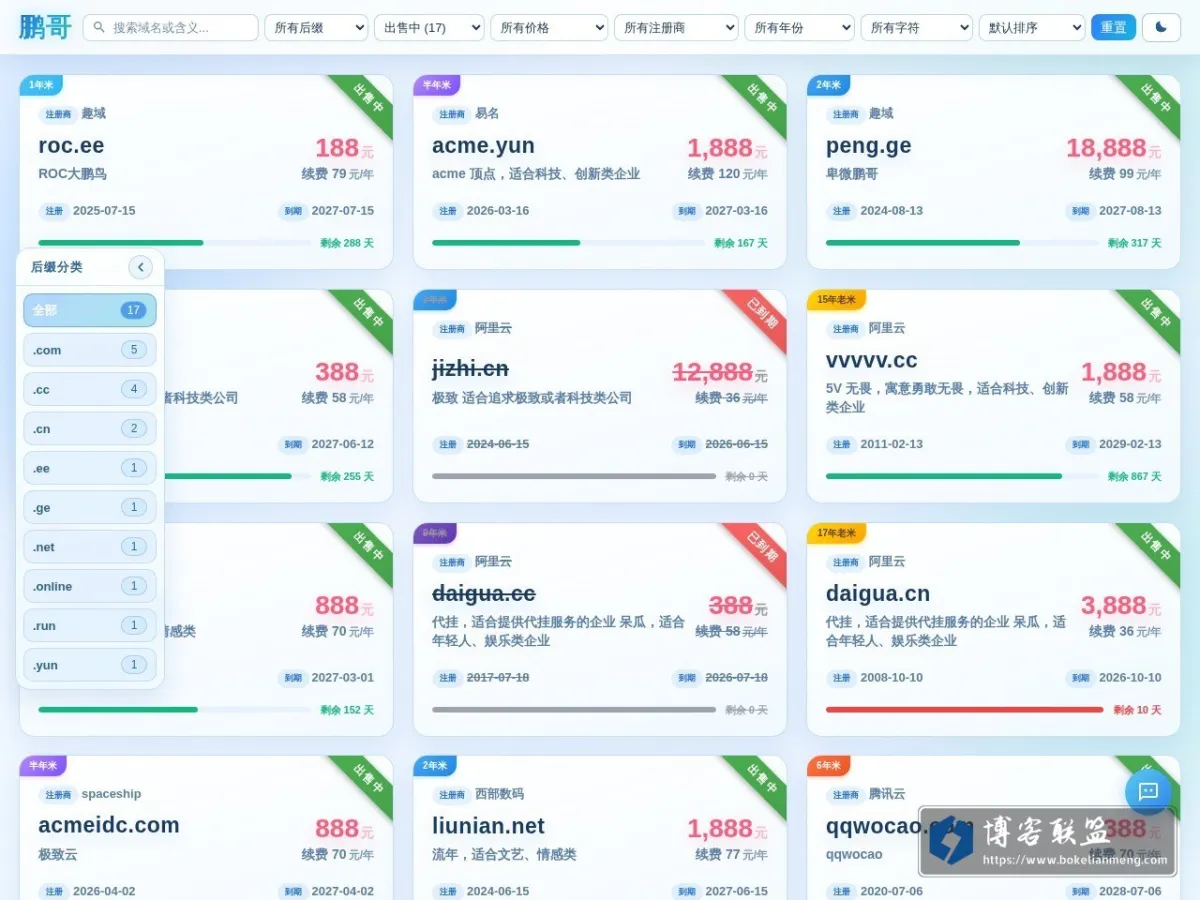Click the 17年老米 badge on daigua.cn
The width and height of the screenshot is (1200, 900).
[836, 533]
